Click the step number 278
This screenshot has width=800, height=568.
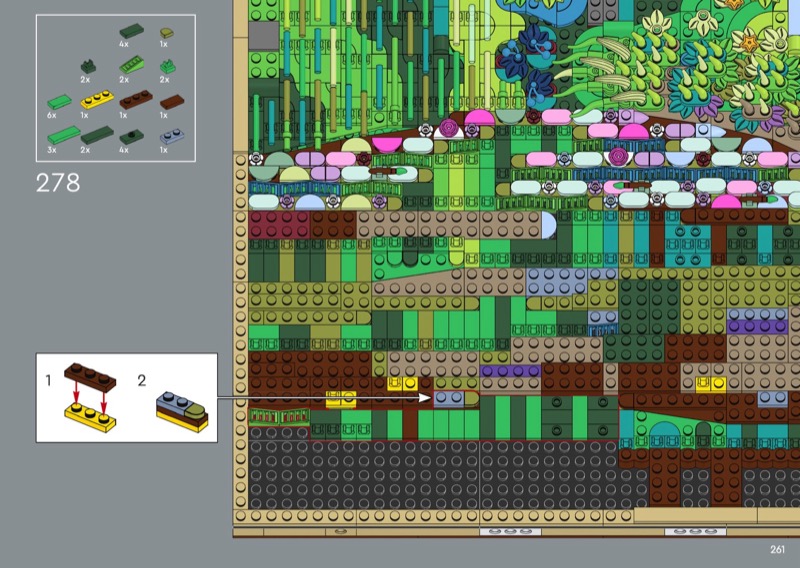pyautogui.click(x=57, y=184)
